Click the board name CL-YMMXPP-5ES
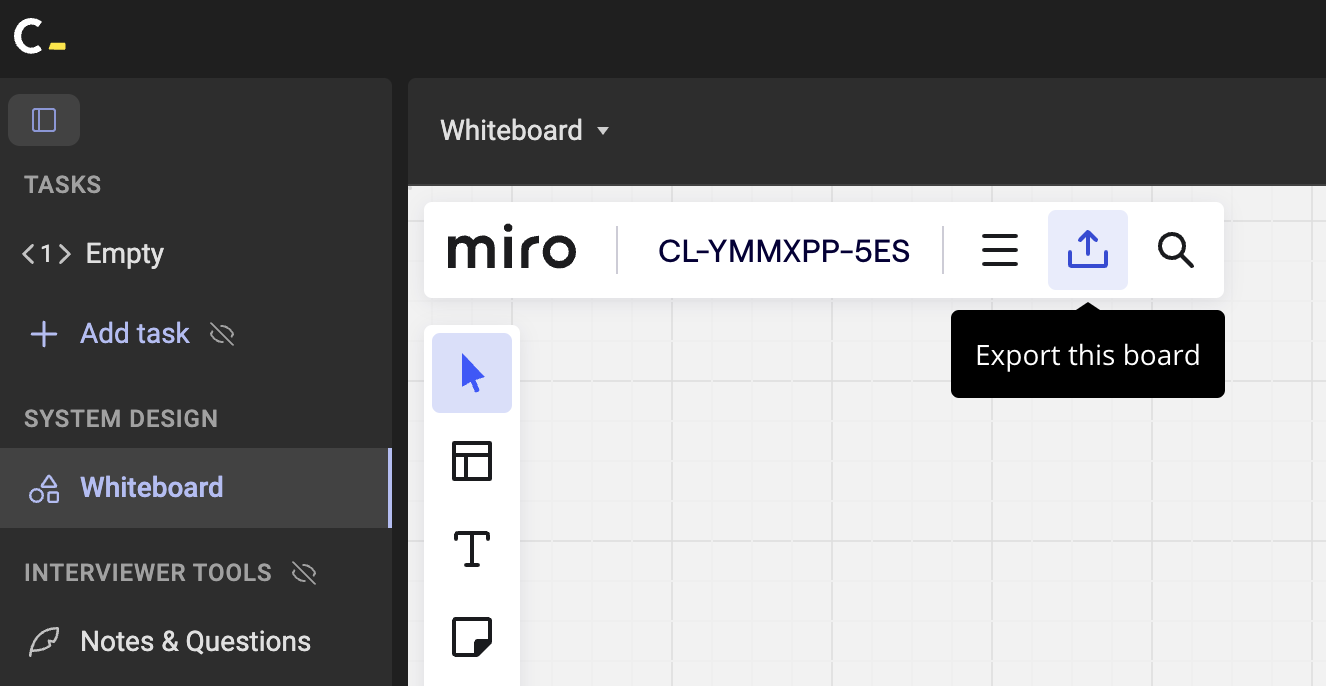 tap(783, 251)
